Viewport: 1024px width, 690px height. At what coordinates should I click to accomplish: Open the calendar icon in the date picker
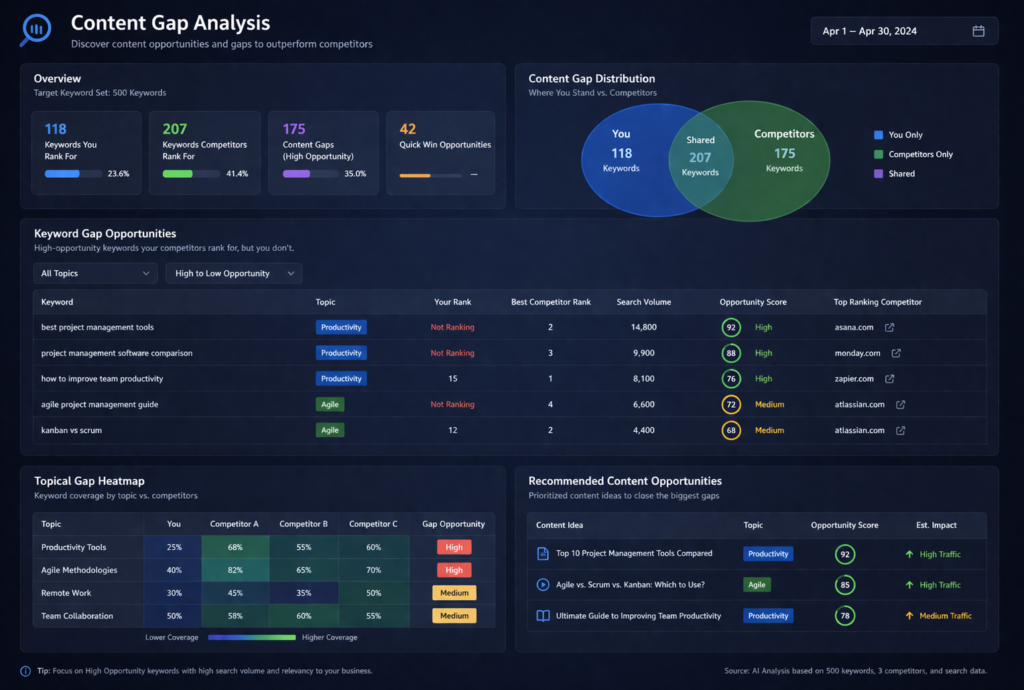(x=977, y=30)
